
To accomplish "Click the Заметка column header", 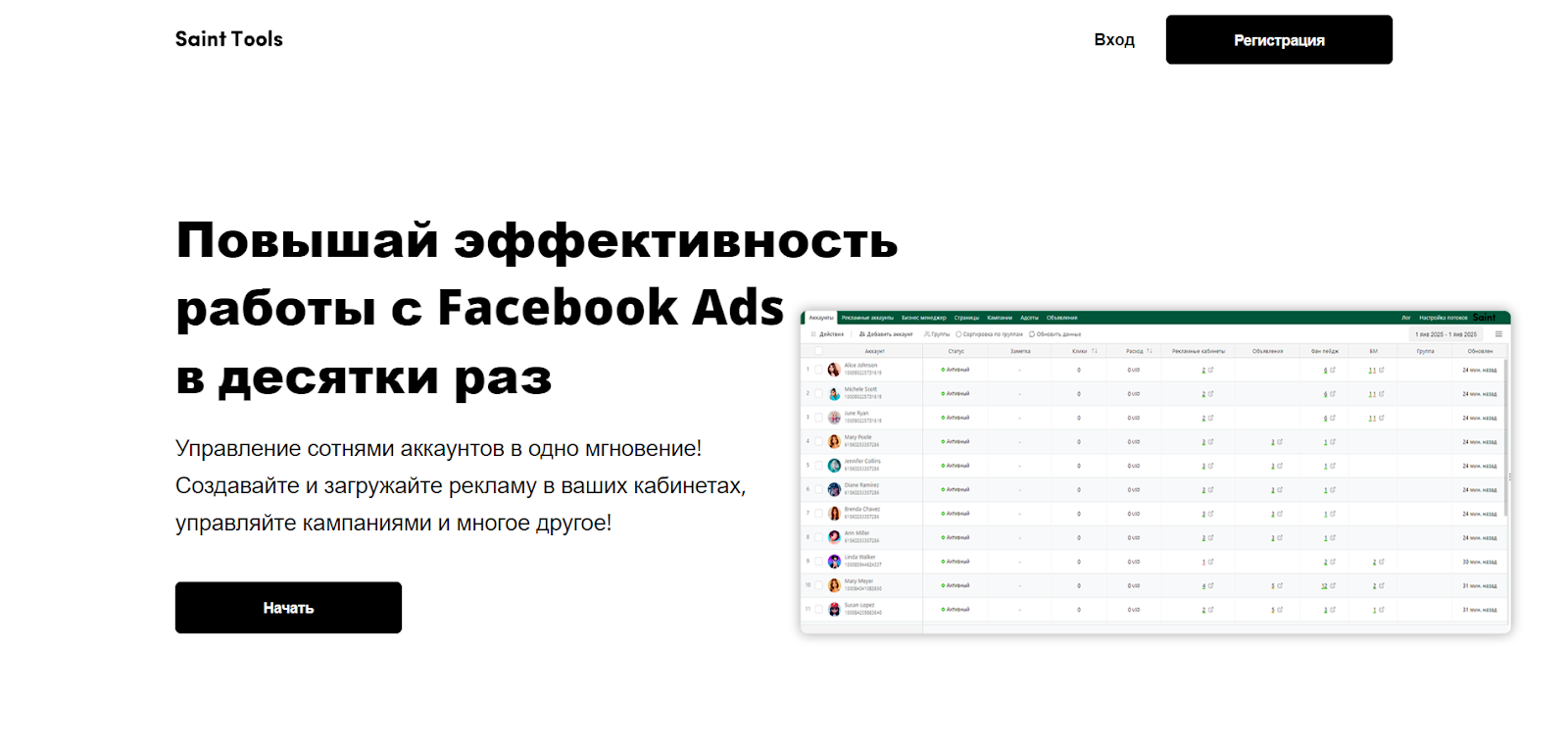I will click(1020, 351).
